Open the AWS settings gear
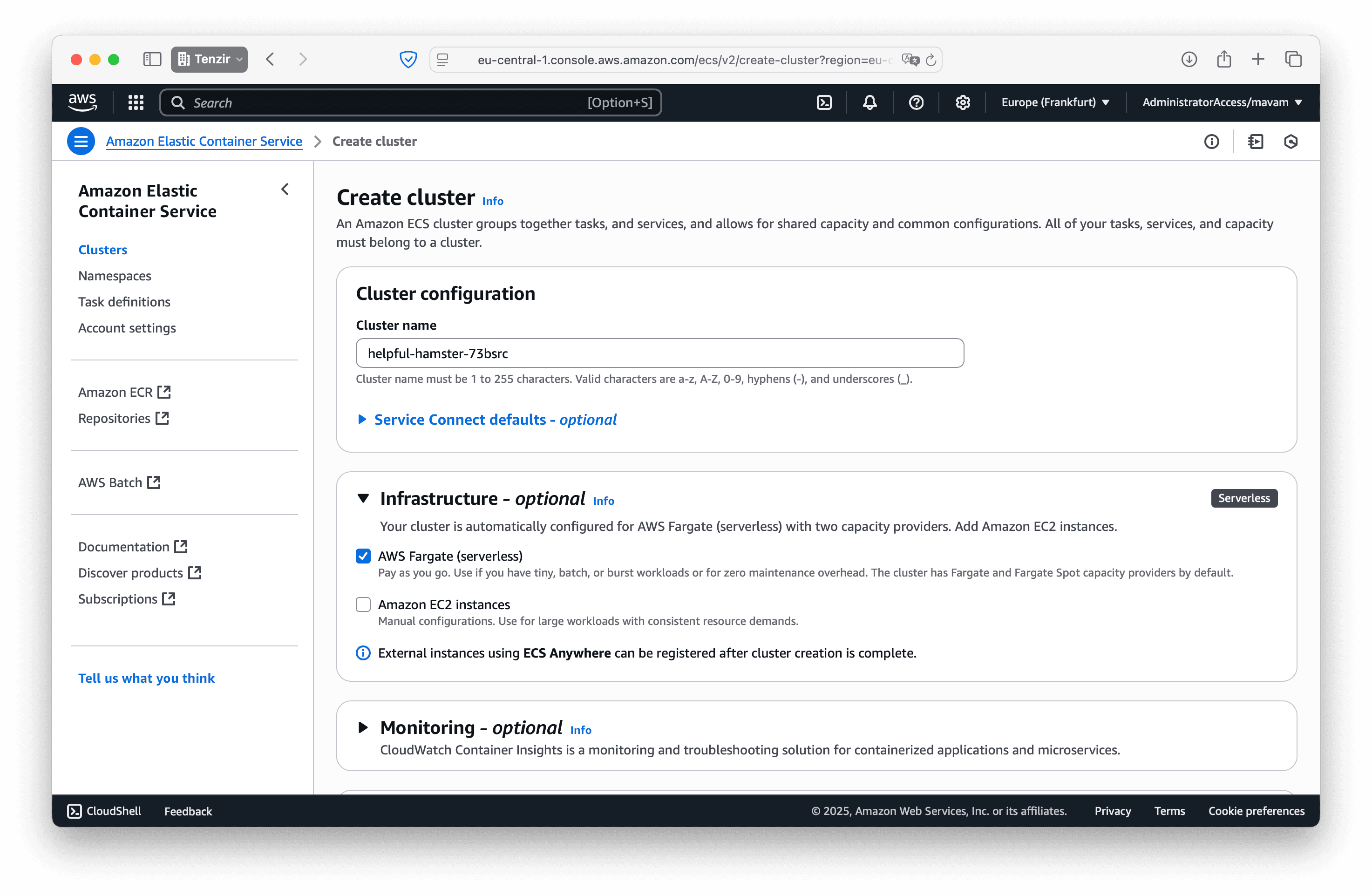The width and height of the screenshot is (1372, 896). tap(962, 102)
